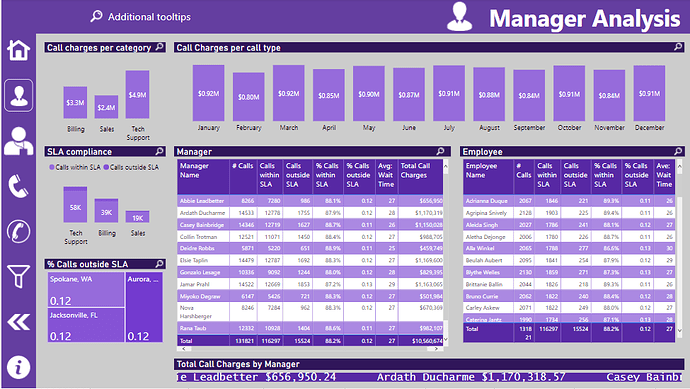Viewport: 690px width, 389px height.
Task: Click magnifier icon on SLA compliance panel
Action: pos(160,151)
